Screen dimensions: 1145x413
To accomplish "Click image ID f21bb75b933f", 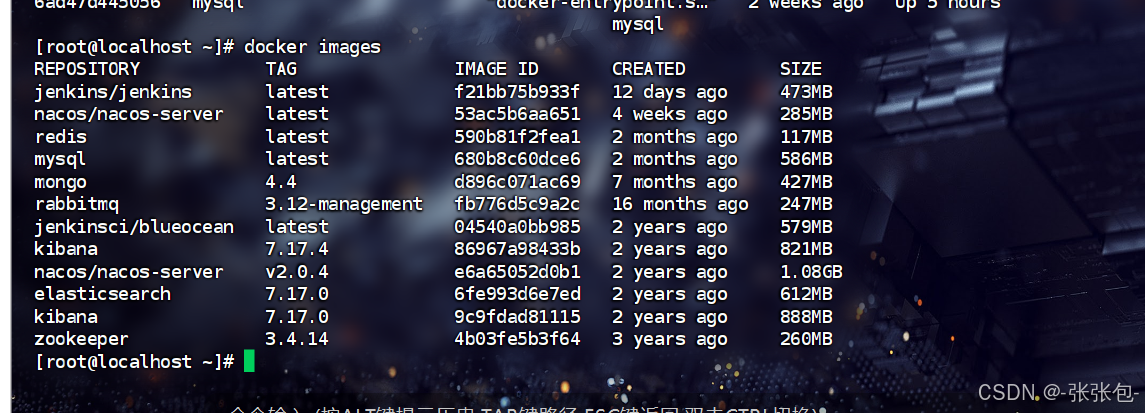I will [517, 92].
